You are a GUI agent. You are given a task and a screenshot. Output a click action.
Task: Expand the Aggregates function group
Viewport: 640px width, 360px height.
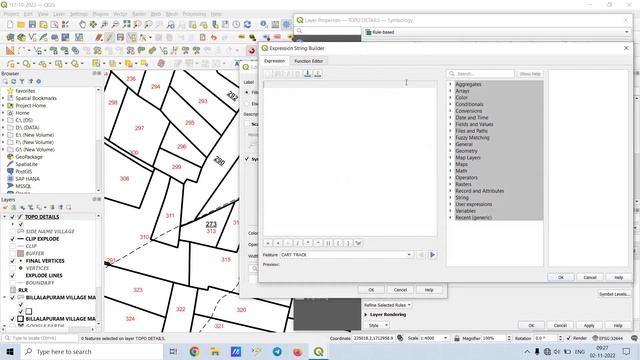coord(451,84)
